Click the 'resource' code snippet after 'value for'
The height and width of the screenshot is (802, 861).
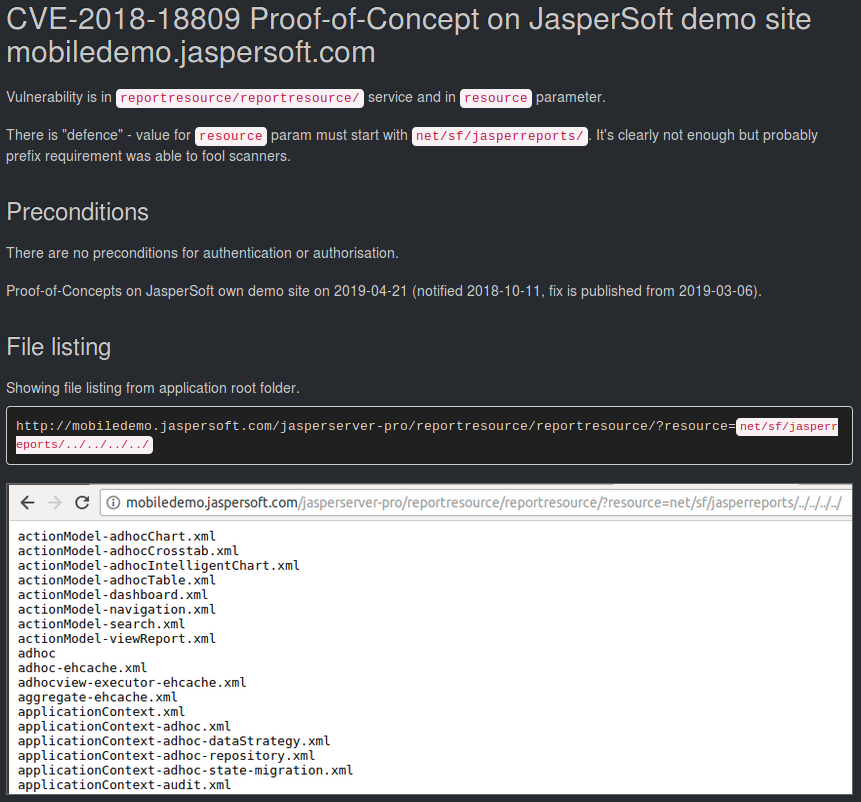231,136
